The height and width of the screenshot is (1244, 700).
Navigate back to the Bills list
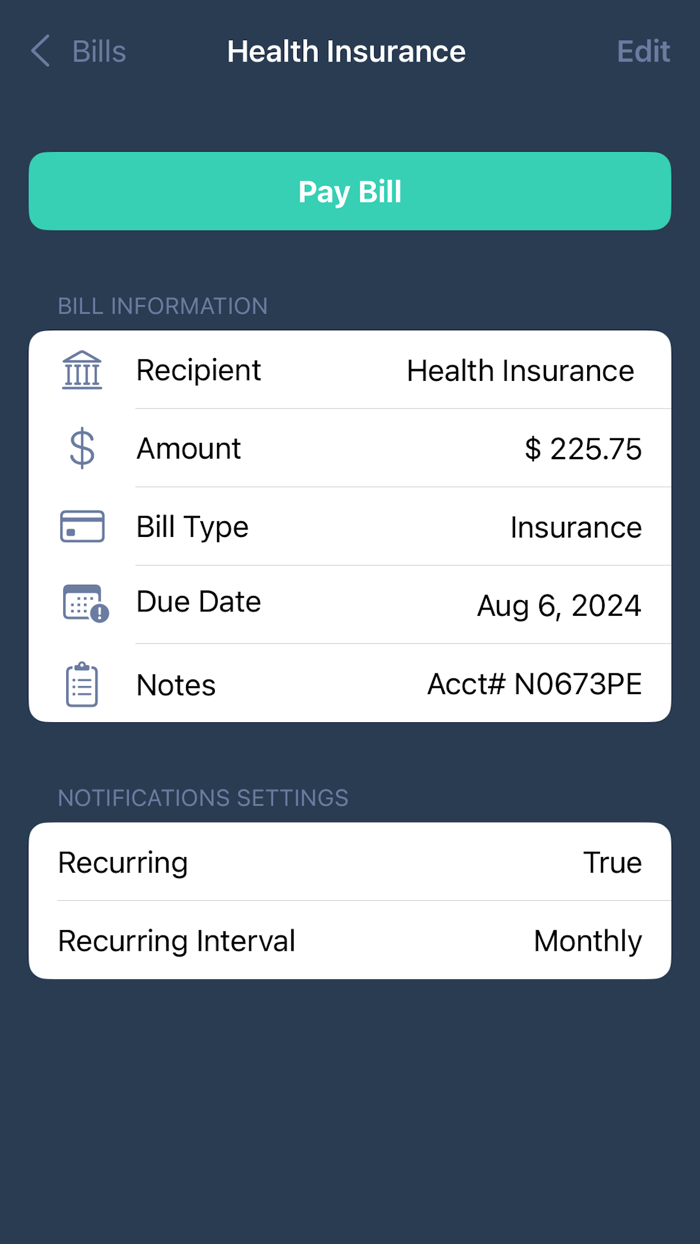click(x=75, y=51)
